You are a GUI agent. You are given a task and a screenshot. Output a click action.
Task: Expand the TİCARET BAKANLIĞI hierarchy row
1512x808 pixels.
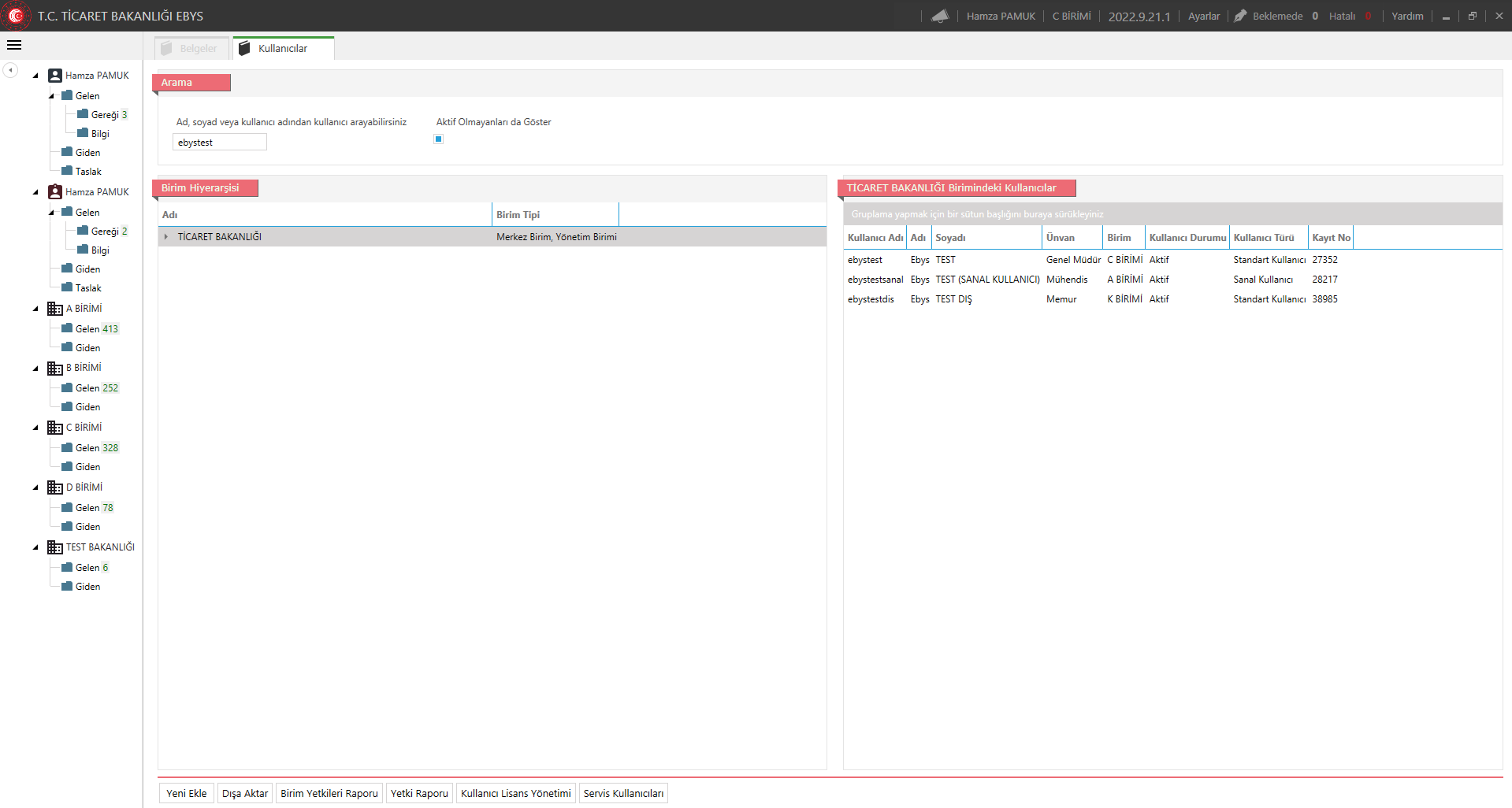click(x=165, y=237)
